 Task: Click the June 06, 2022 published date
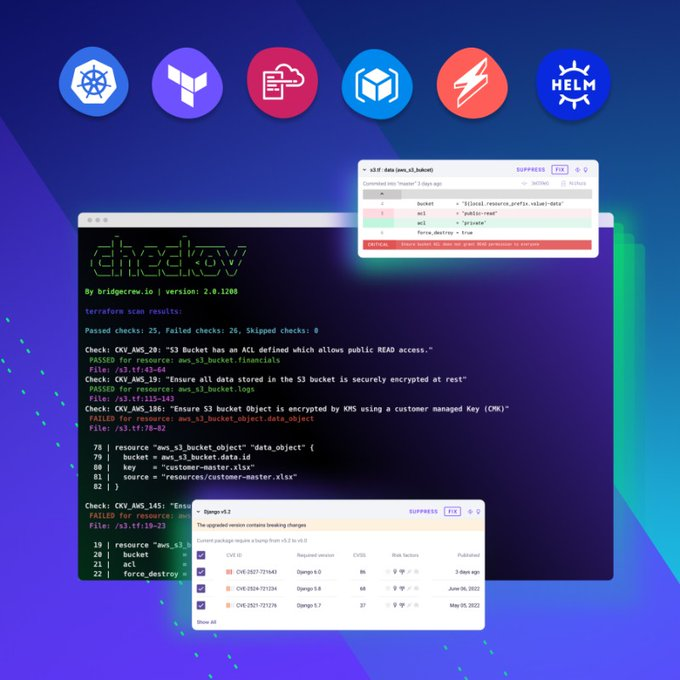pos(464,588)
